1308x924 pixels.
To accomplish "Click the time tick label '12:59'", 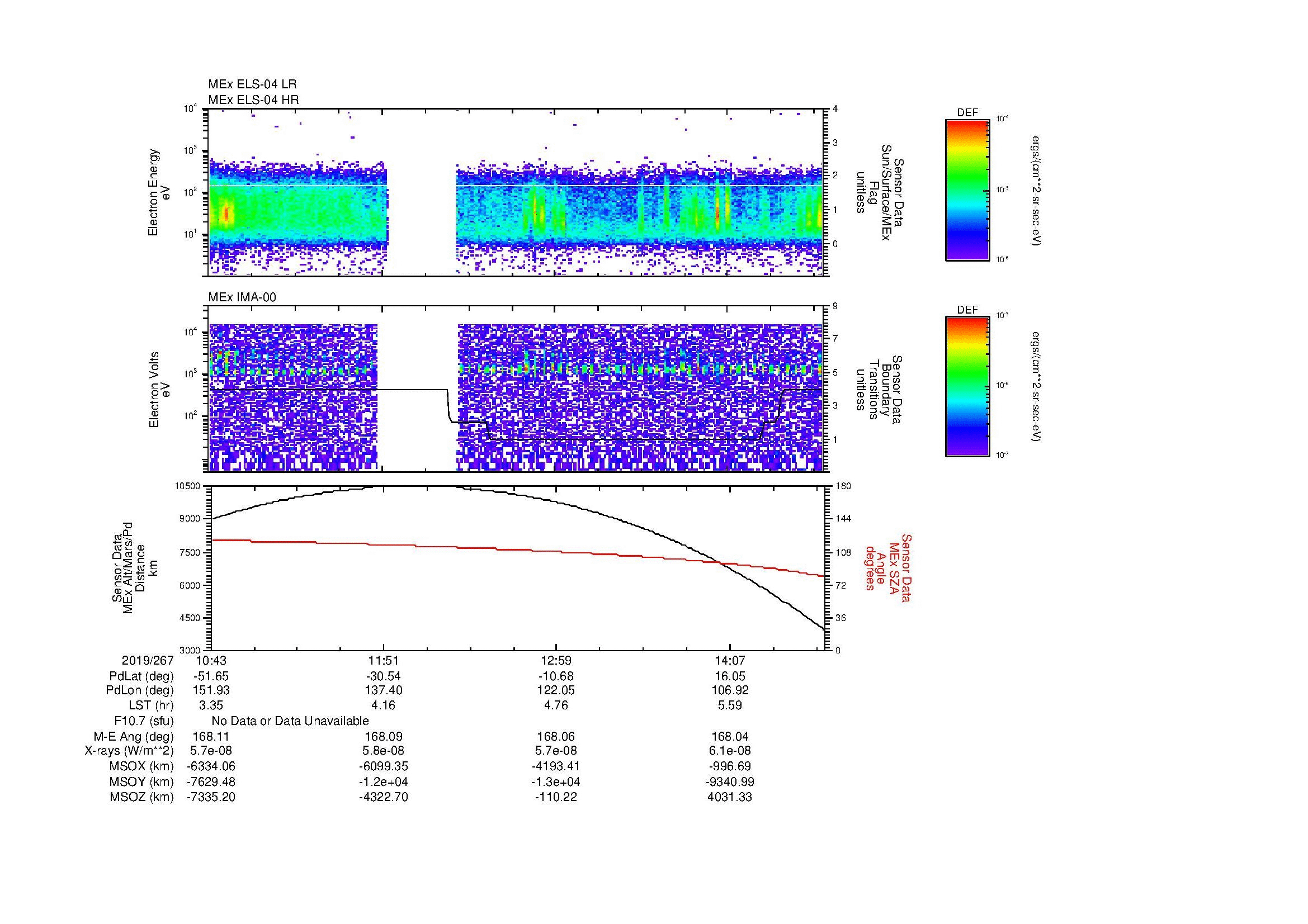I will click(x=556, y=661).
